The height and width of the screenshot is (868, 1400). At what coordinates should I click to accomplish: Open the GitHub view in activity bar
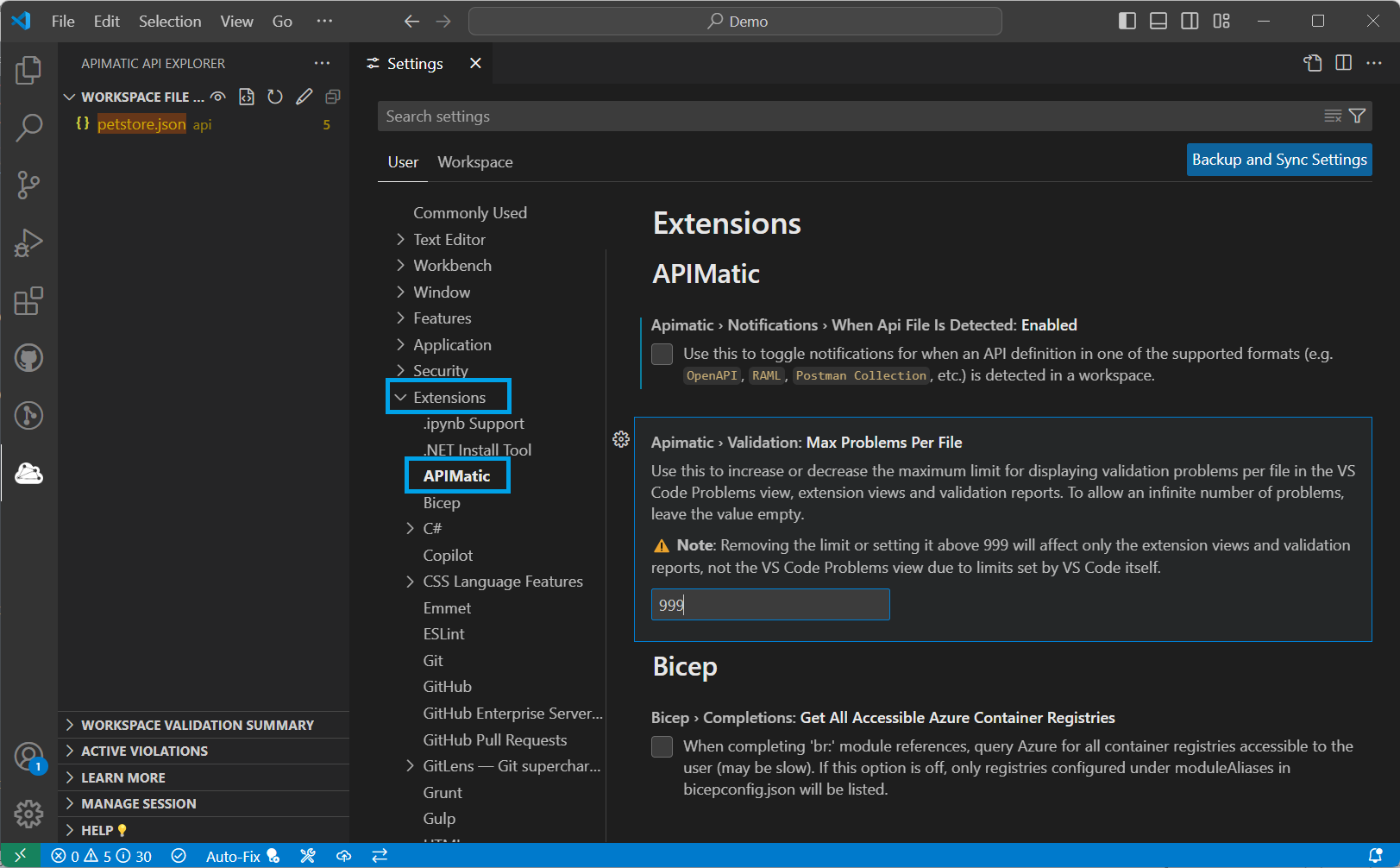[28, 357]
